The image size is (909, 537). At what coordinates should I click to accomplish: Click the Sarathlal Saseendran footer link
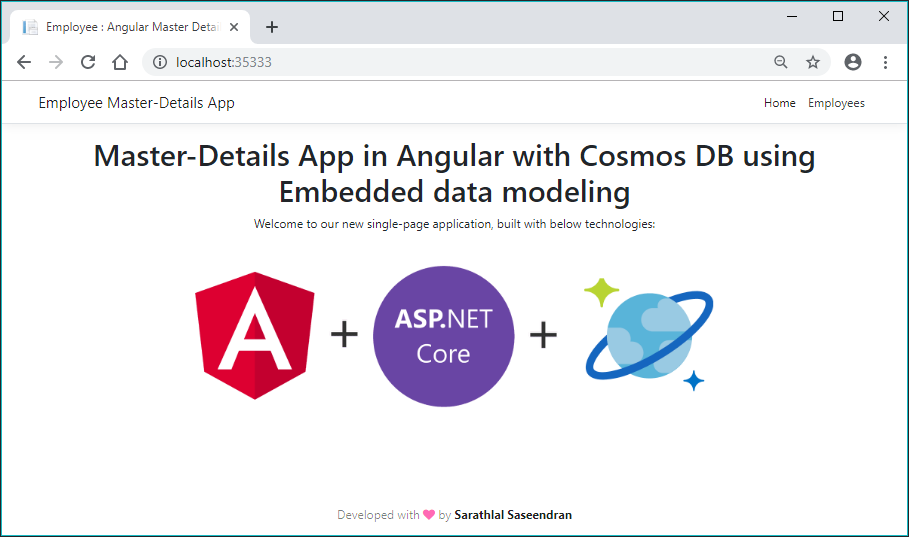coord(513,515)
